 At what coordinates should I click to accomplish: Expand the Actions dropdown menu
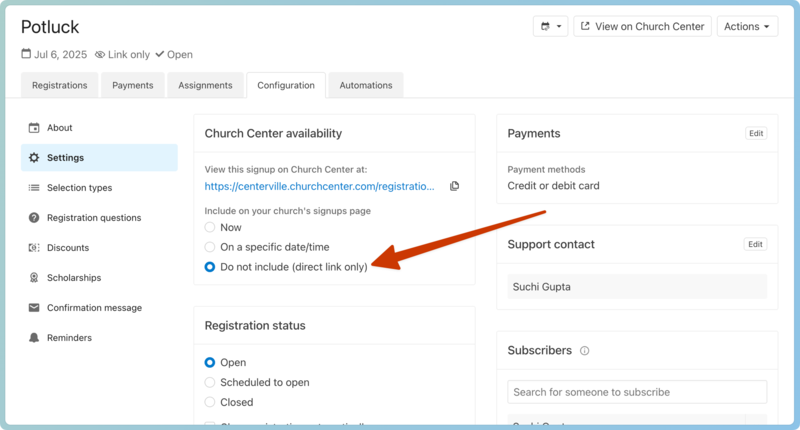(x=747, y=27)
